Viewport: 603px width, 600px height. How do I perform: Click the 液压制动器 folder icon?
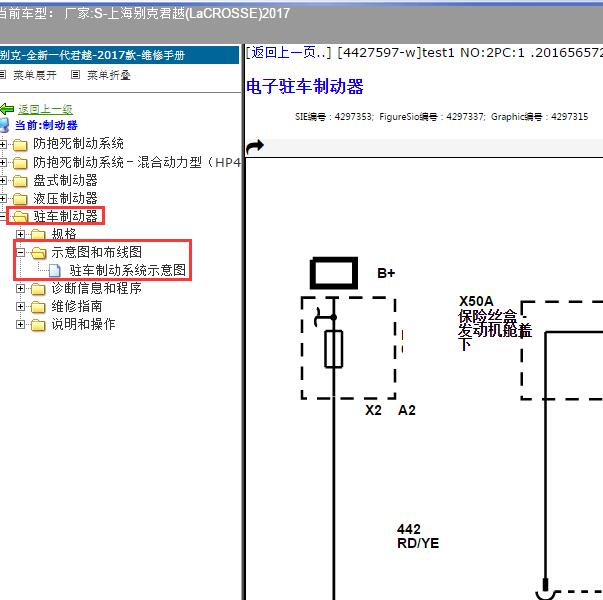(20, 199)
